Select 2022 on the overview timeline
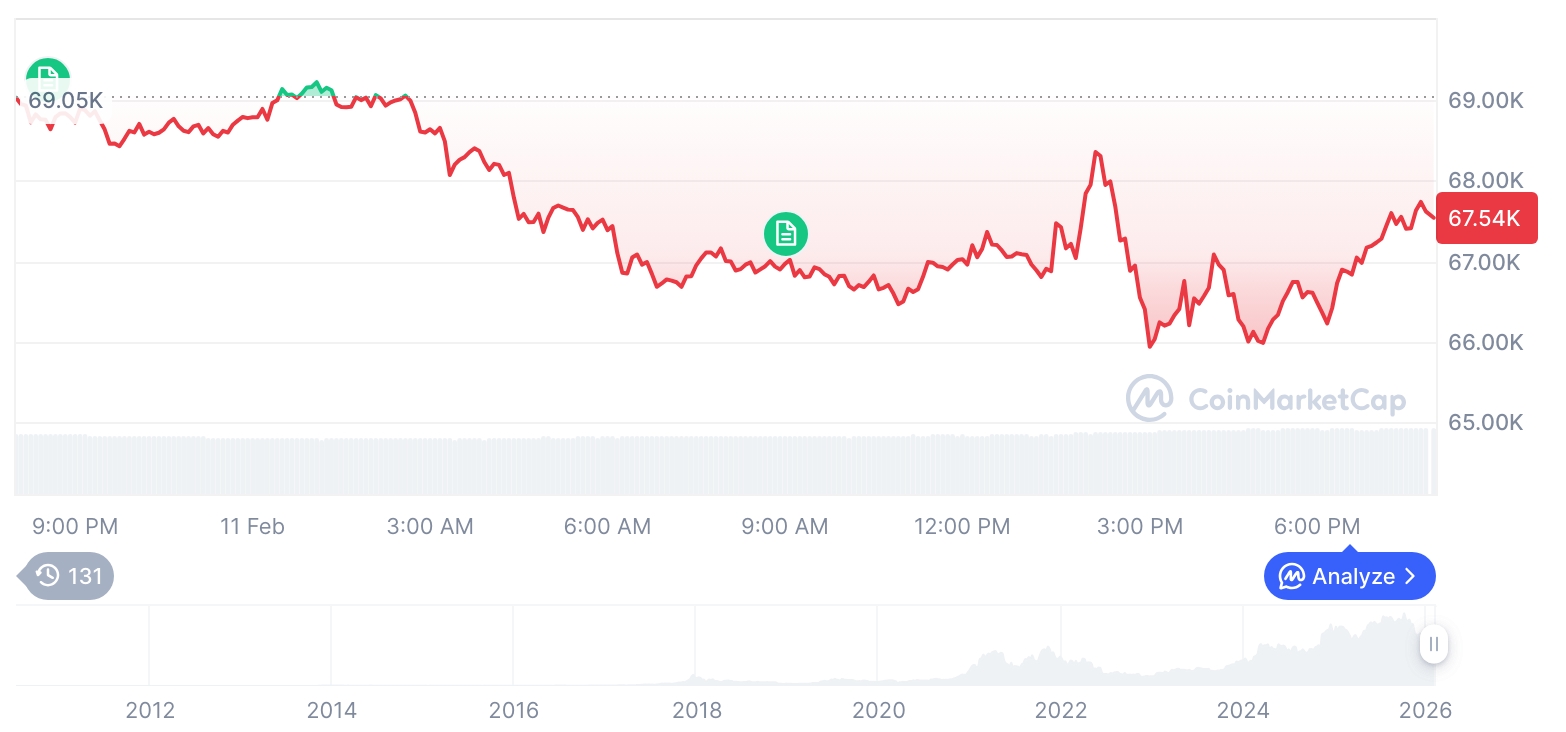1566x732 pixels. coord(1061,711)
